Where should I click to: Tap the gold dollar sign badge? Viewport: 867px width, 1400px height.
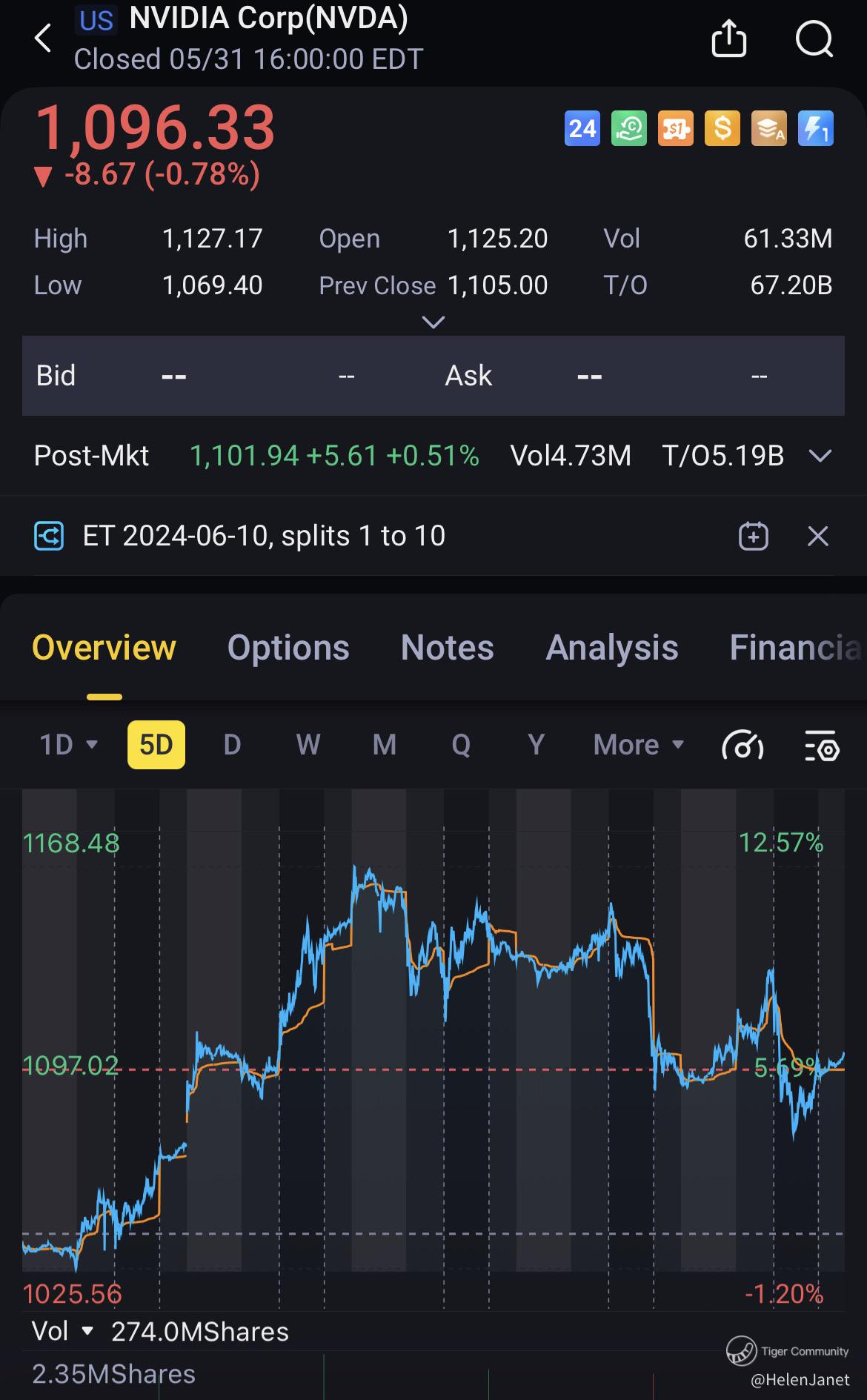point(722,129)
